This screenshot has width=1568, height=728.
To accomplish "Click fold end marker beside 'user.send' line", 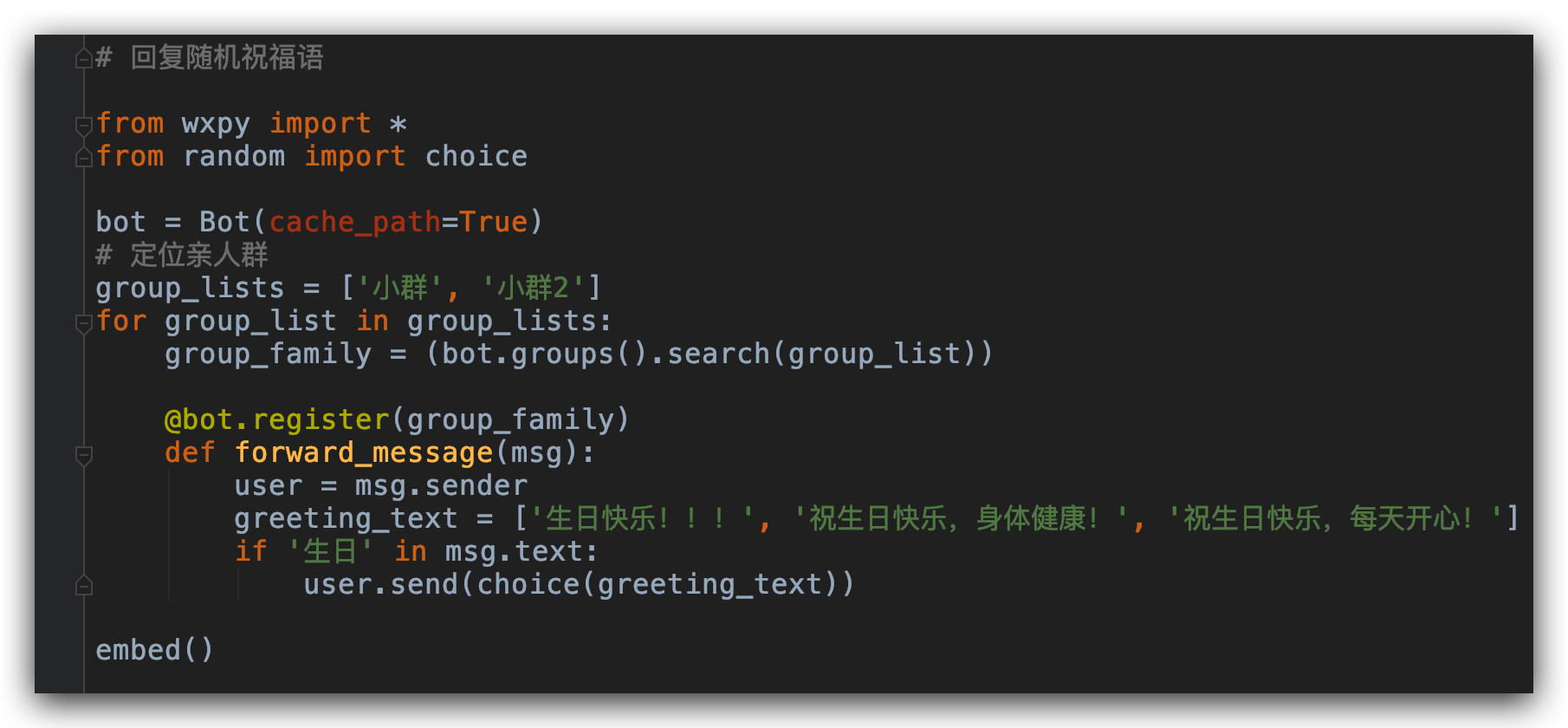I will point(83,586).
